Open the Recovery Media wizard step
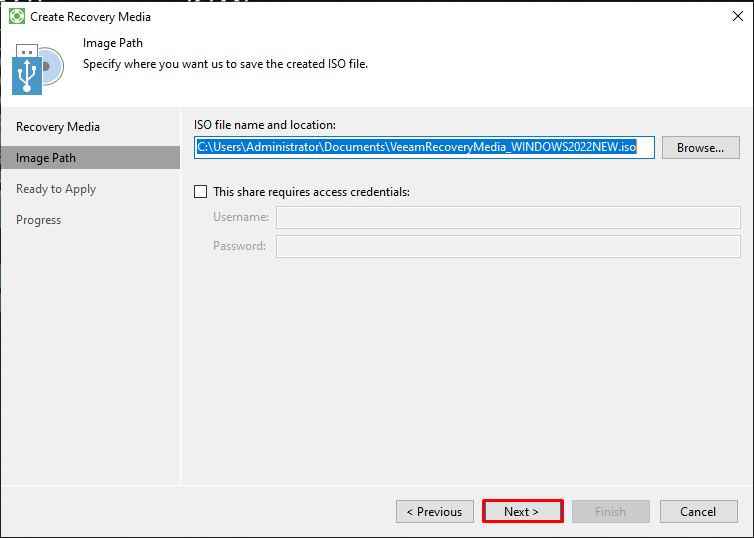 [58, 127]
